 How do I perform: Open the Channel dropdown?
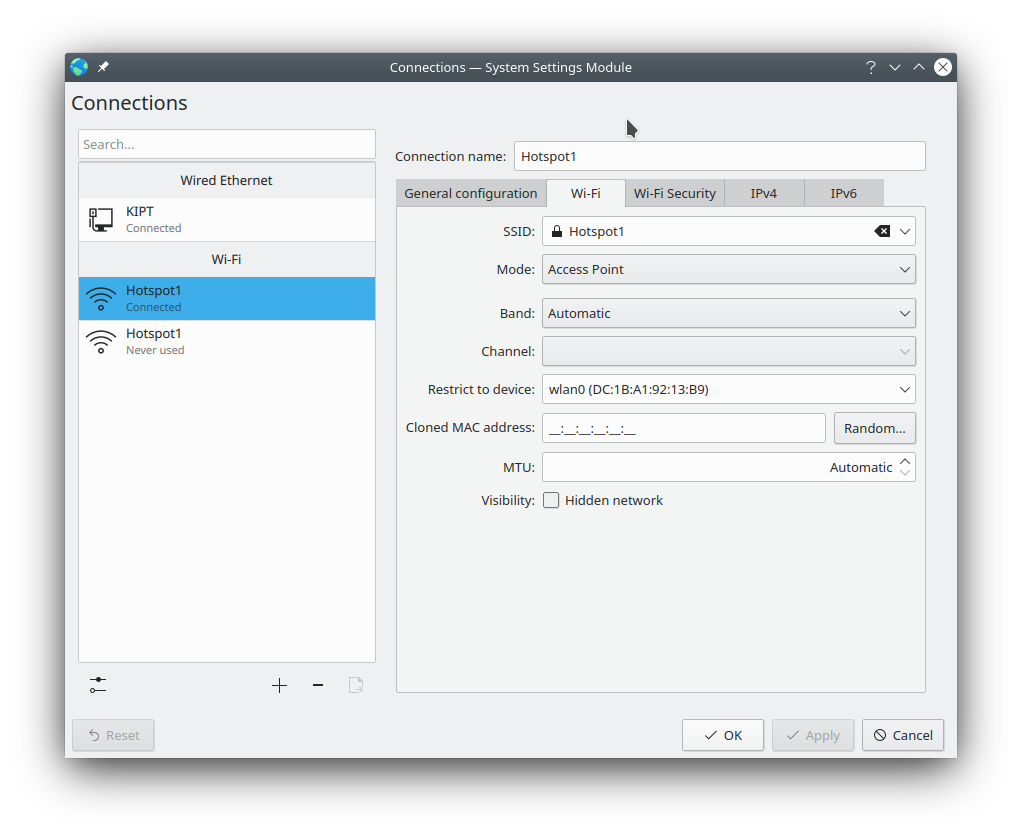(729, 351)
